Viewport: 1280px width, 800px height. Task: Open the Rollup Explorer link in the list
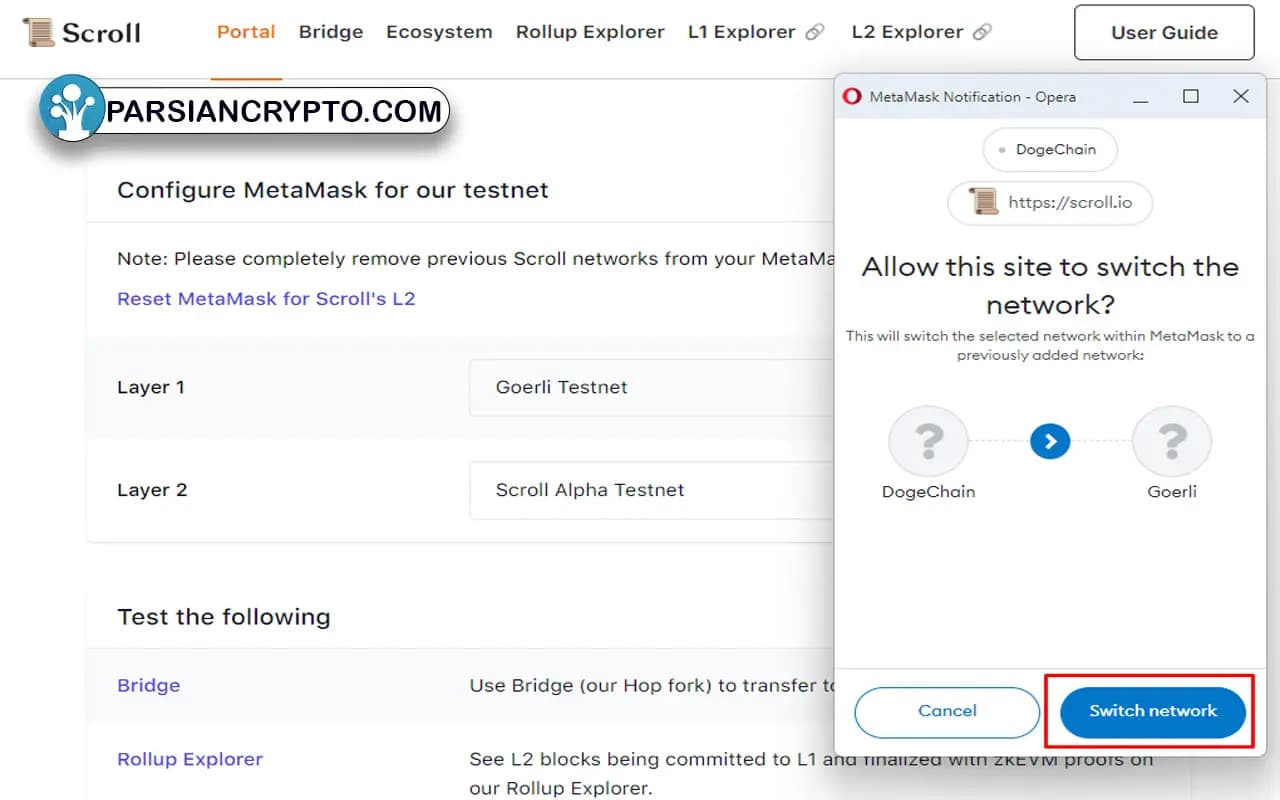coord(190,759)
